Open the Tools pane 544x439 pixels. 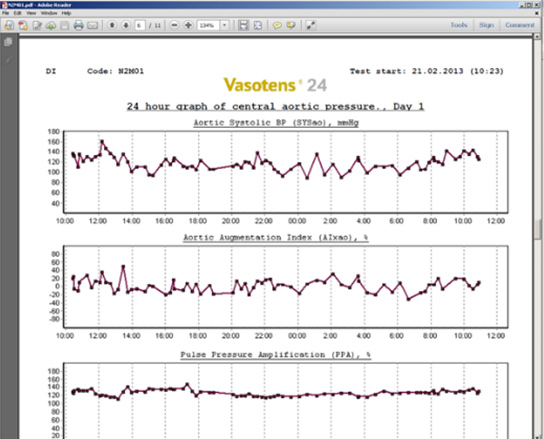[459, 25]
